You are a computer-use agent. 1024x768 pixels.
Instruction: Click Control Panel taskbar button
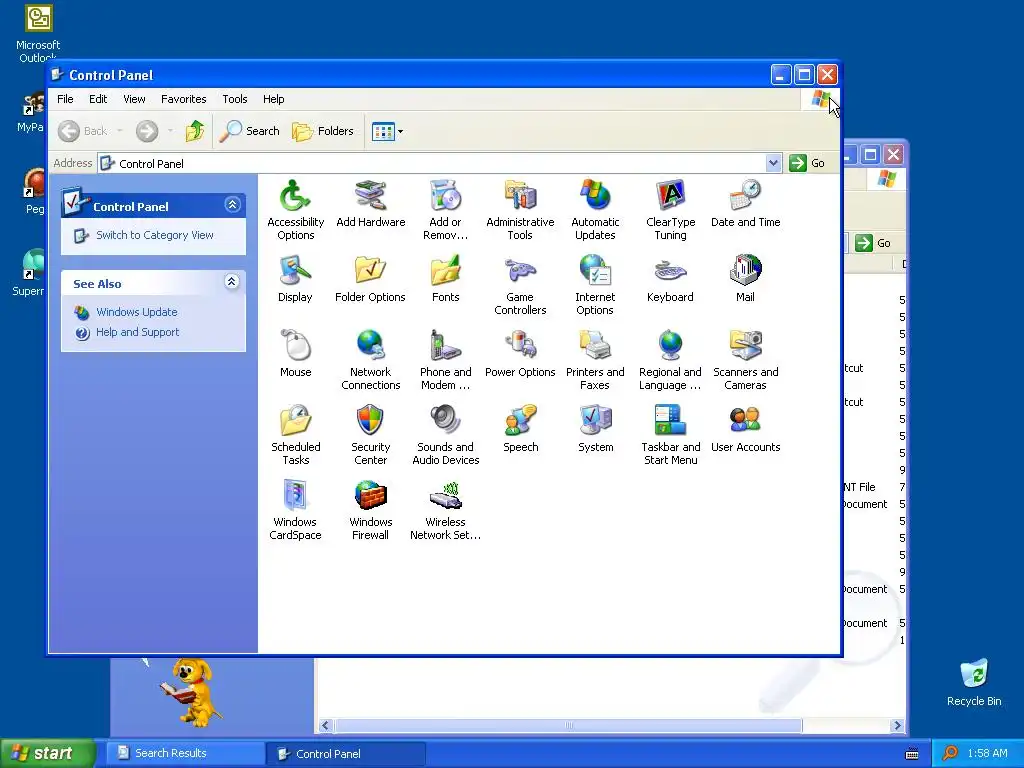coord(346,754)
